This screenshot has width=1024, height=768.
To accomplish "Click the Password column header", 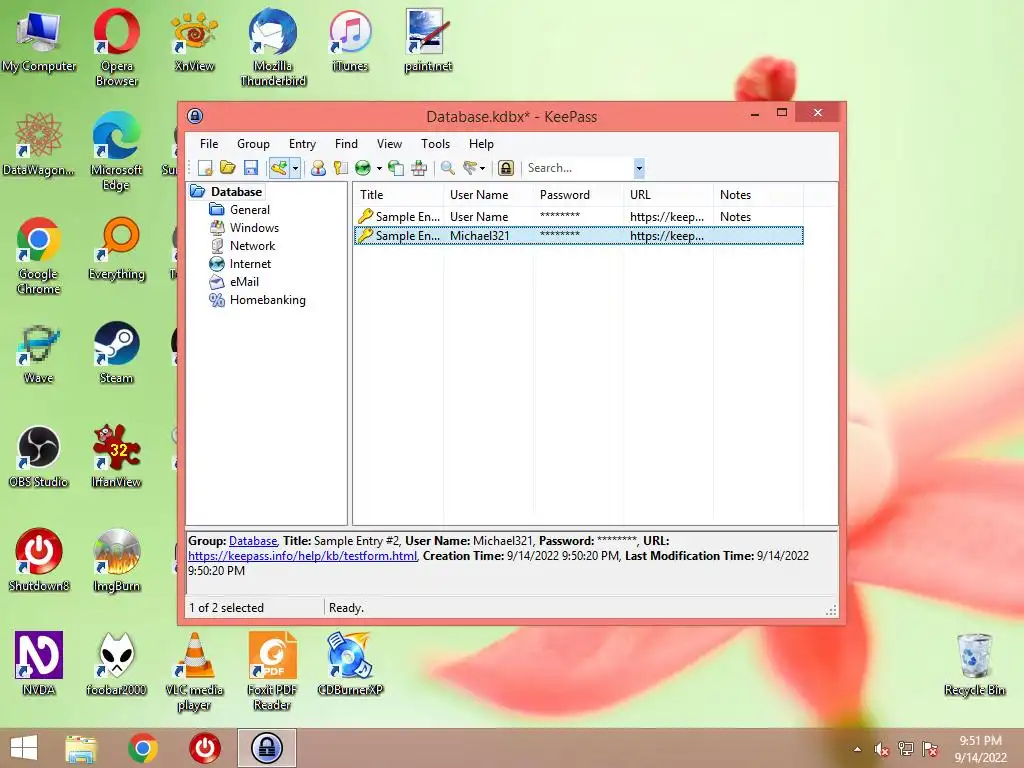I will point(578,195).
